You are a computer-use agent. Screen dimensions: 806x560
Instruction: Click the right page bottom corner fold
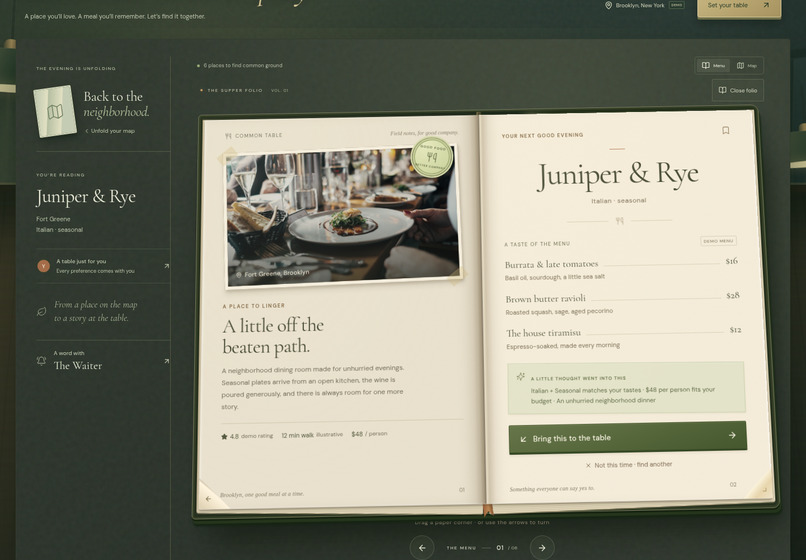click(763, 489)
